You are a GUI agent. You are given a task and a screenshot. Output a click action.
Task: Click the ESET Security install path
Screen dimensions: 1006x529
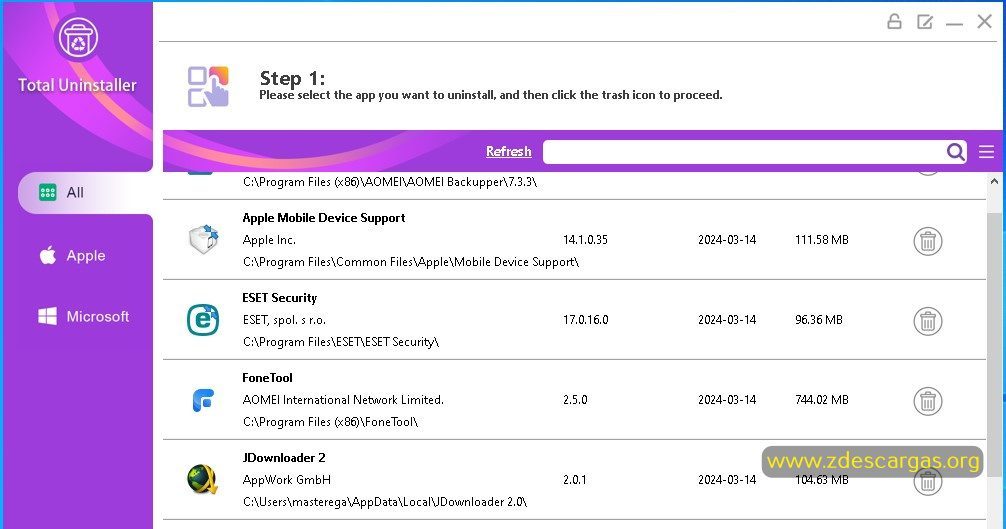[x=341, y=342]
